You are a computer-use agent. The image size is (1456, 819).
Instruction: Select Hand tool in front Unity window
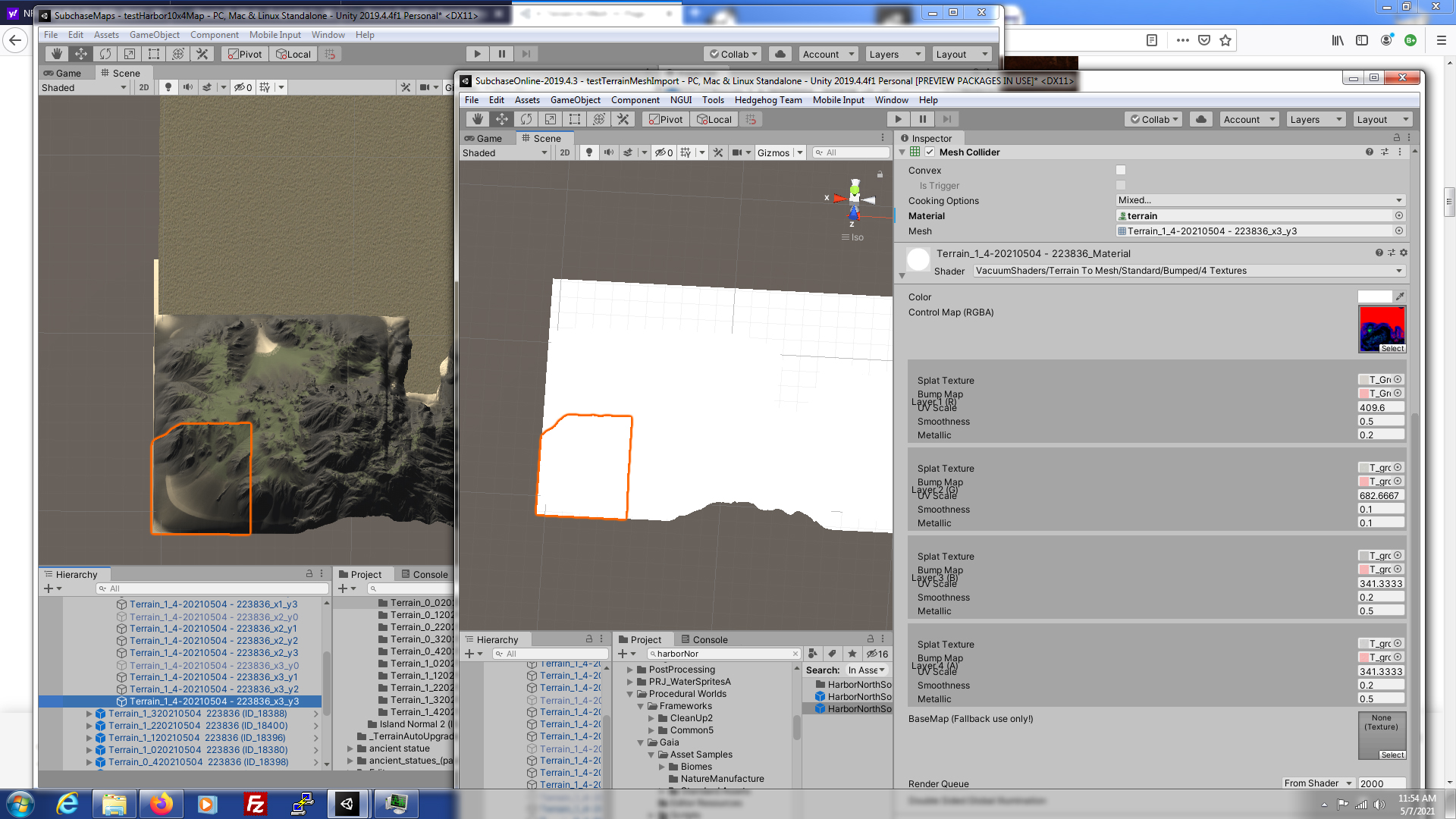coord(477,119)
